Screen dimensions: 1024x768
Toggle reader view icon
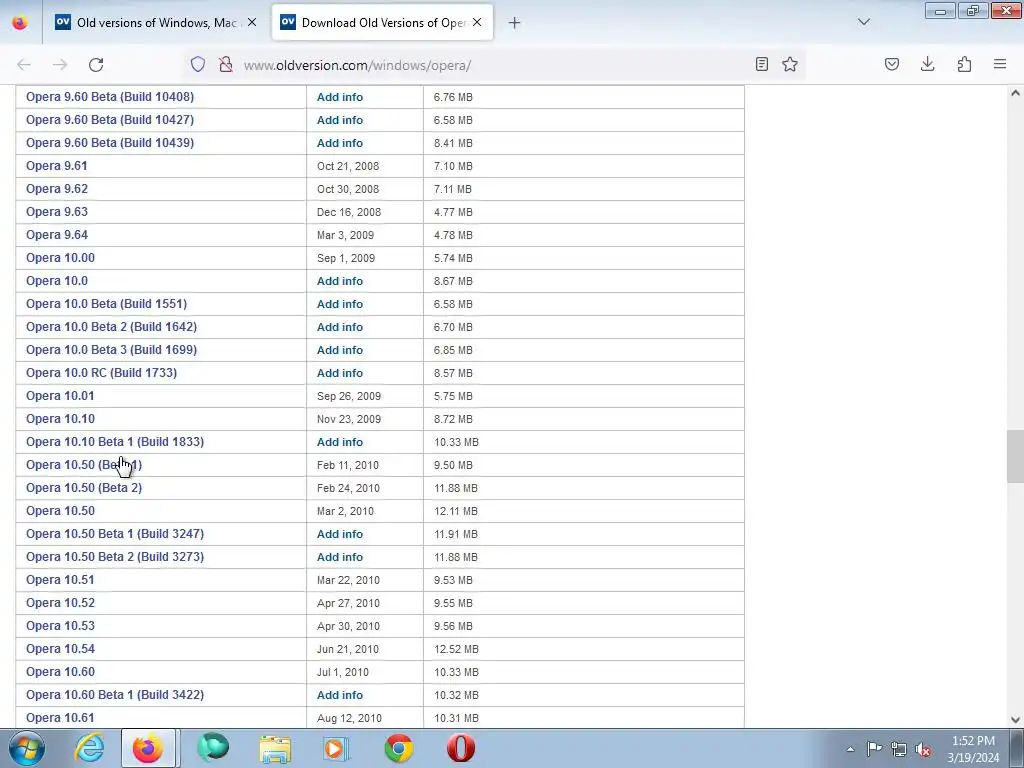coord(761,64)
